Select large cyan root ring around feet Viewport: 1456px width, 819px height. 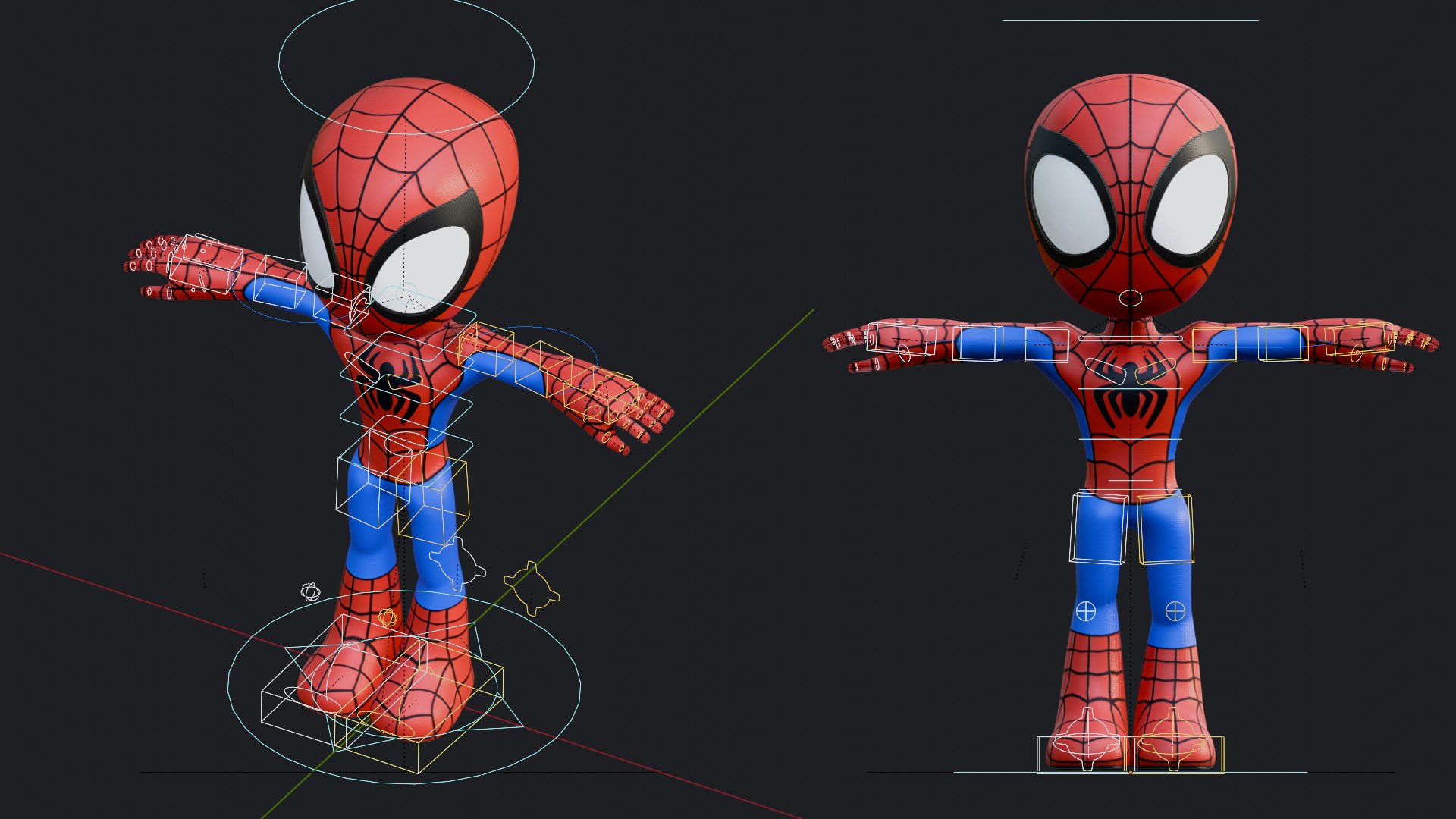tap(404, 687)
